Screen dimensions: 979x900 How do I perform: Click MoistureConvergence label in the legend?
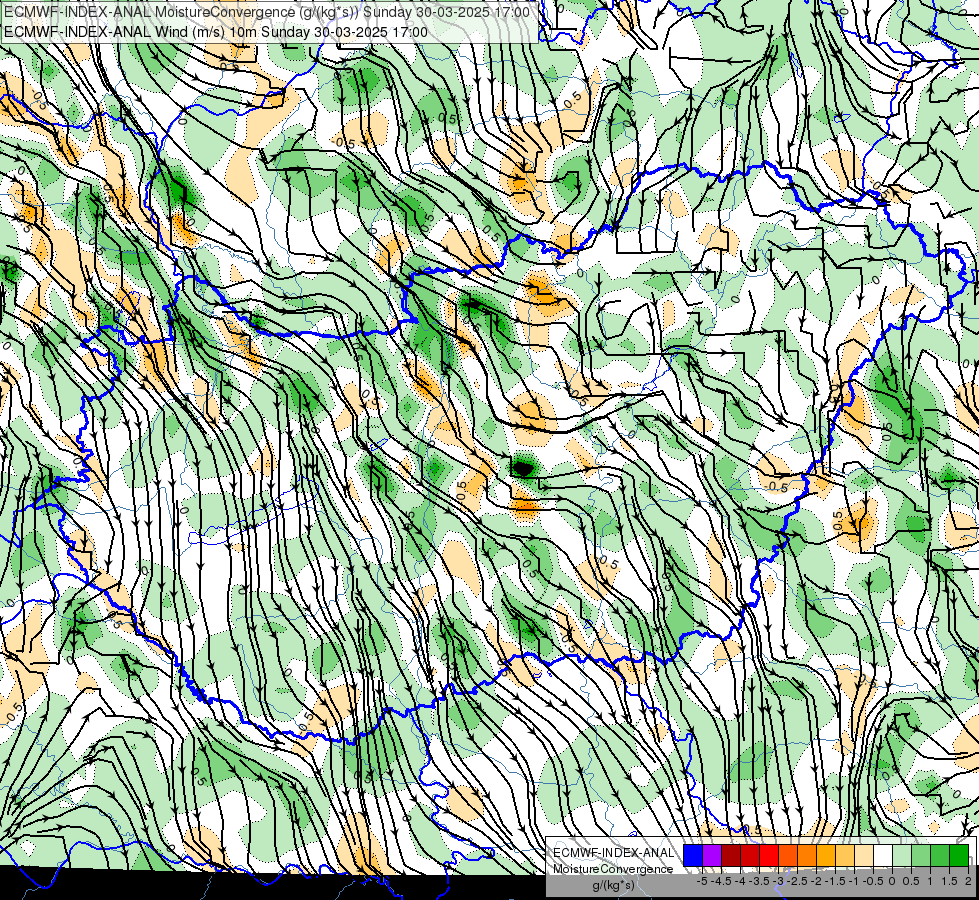(613, 869)
